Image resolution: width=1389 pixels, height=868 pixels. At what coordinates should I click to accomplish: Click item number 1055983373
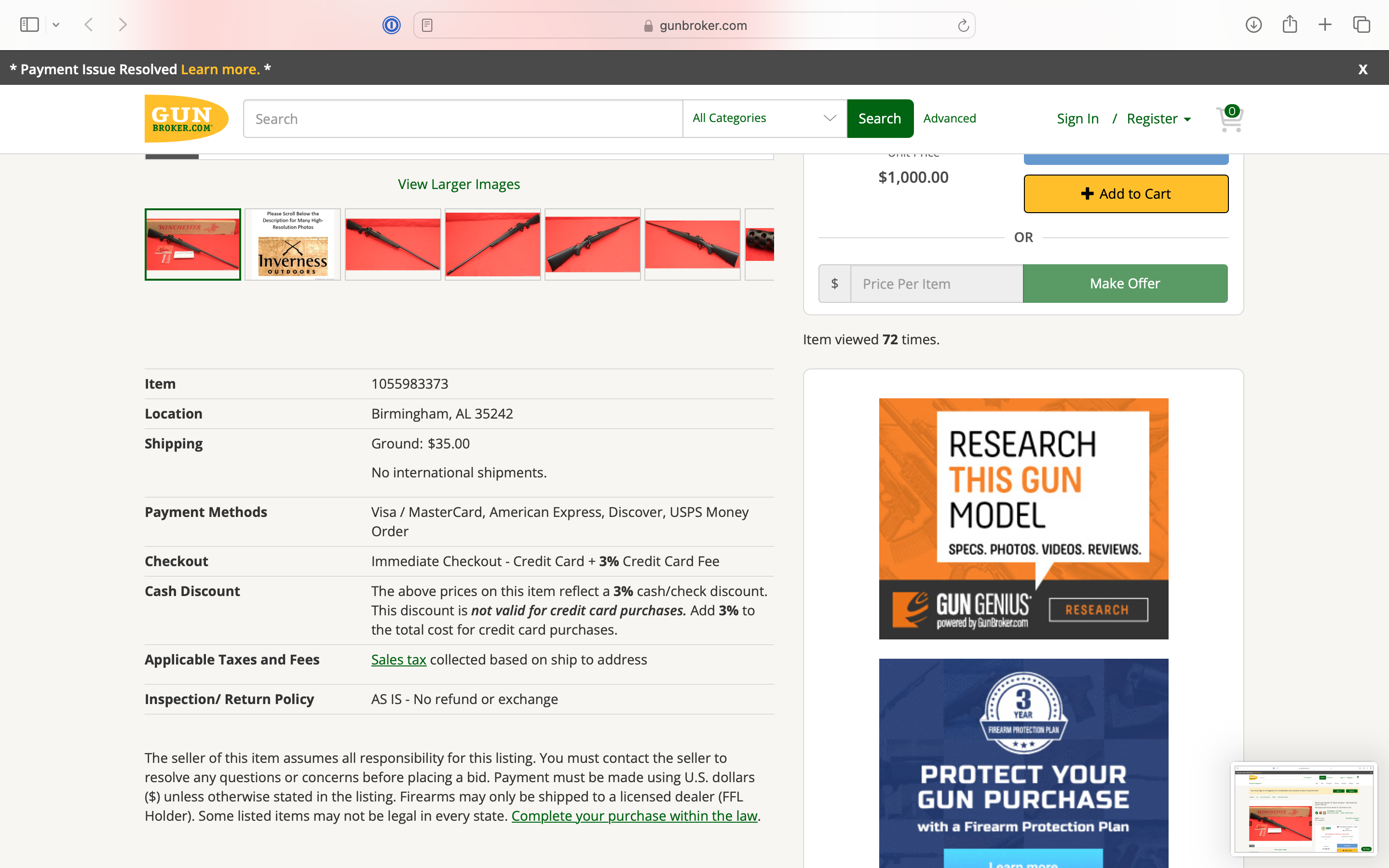coord(410,384)
